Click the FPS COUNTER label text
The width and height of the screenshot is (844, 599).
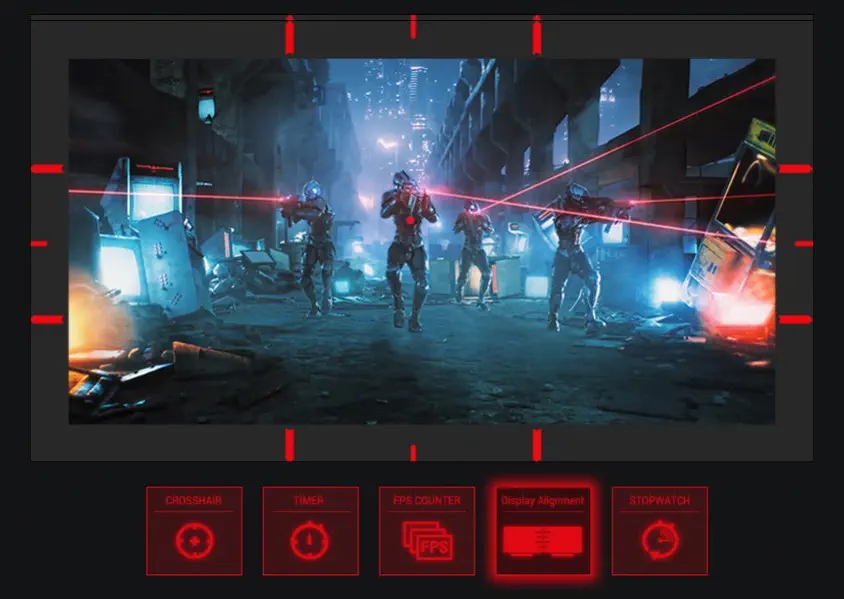click(427, 500)
